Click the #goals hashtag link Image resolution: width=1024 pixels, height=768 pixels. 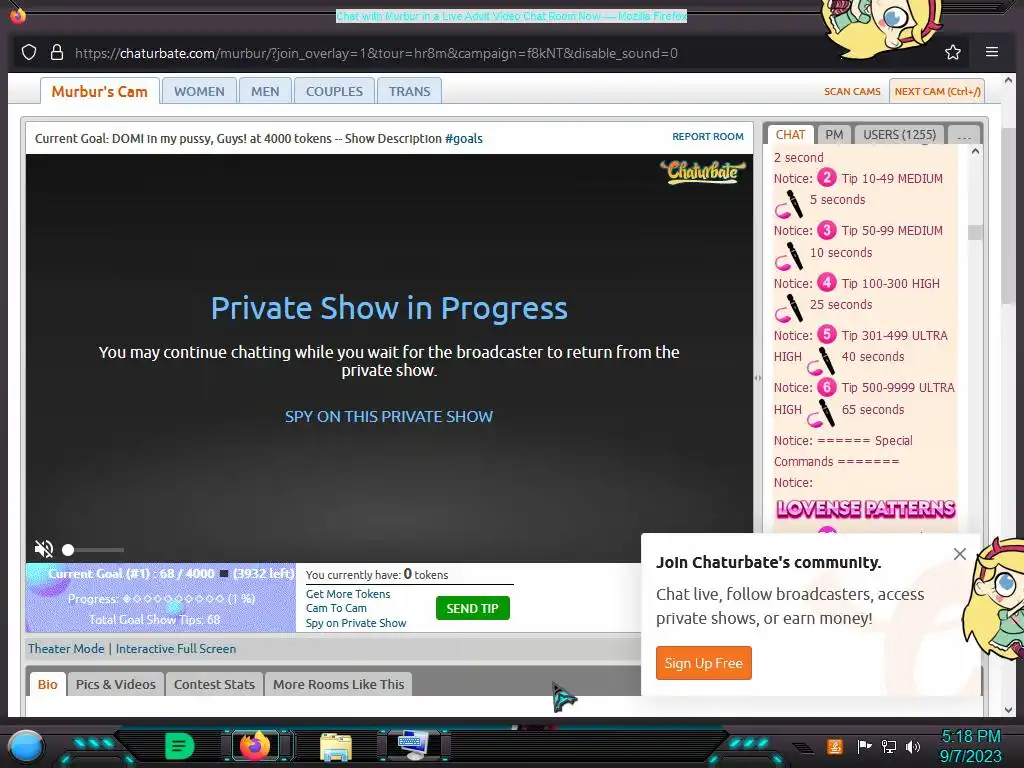(464, 138)
